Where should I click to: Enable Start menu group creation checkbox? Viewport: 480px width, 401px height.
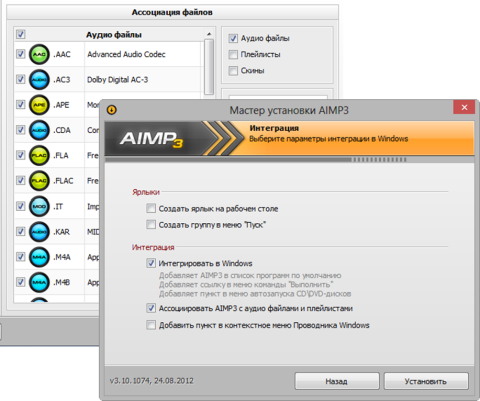(x=151, y=224)
